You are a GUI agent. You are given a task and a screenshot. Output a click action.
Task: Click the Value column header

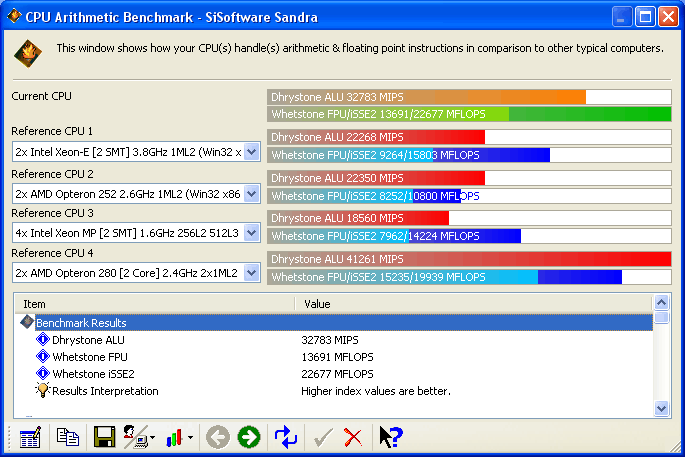(x=474, y=304)
